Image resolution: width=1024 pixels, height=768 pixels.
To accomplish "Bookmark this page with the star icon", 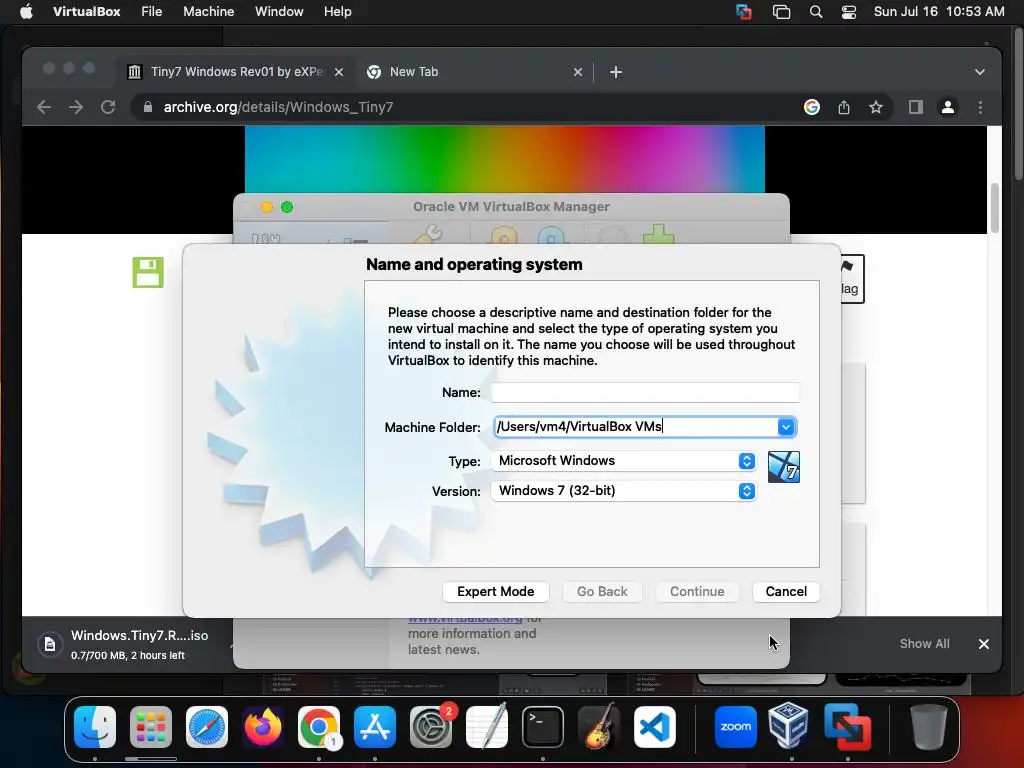I will 876,107.
